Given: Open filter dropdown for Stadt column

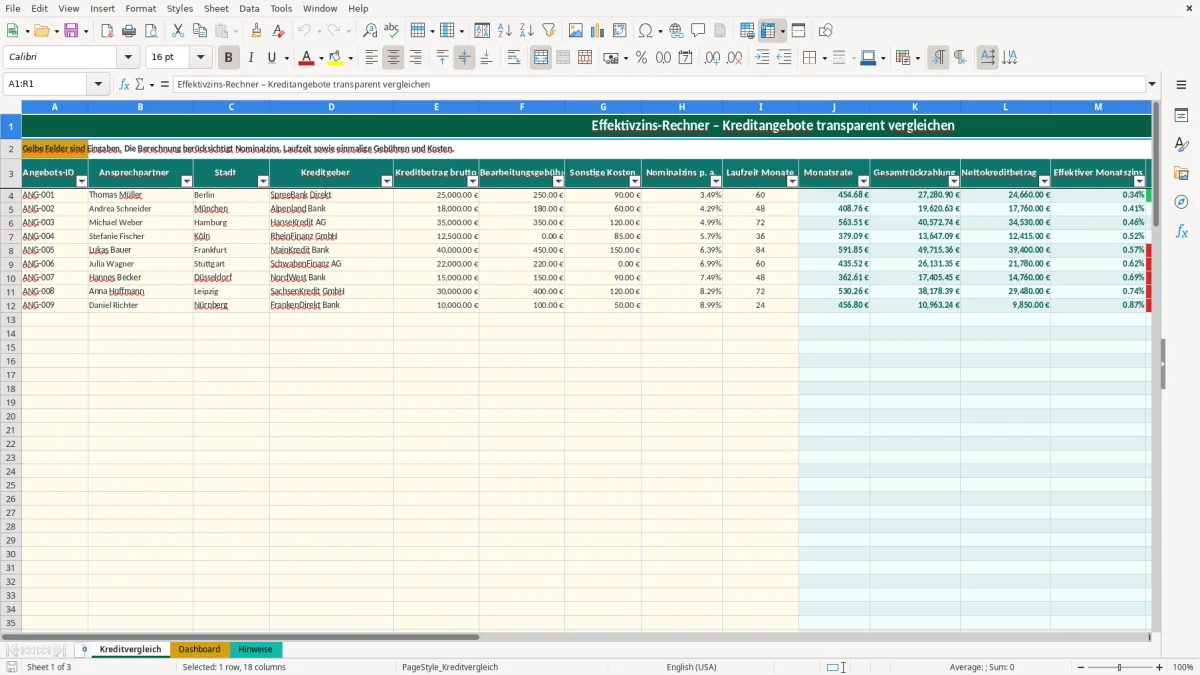Looking at the screenshot, I should click(263, 182).
